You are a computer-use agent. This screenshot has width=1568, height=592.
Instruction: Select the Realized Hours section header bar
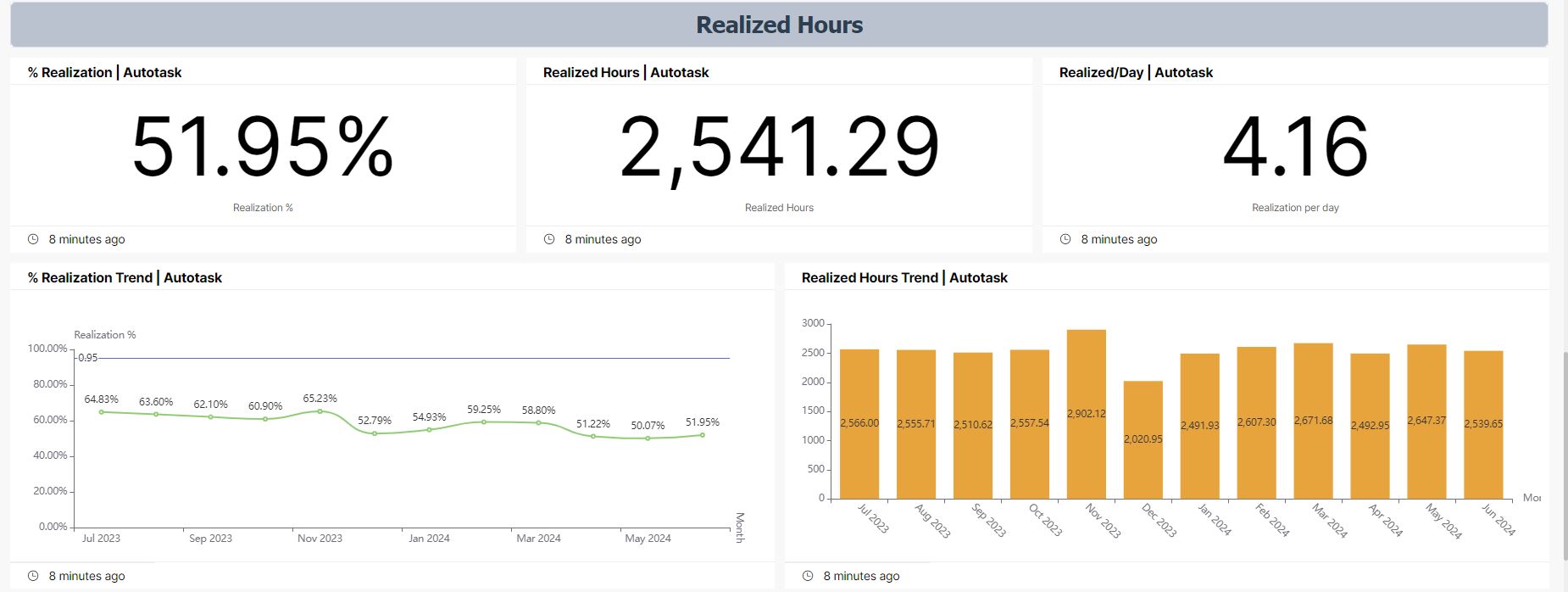point(779,25)
